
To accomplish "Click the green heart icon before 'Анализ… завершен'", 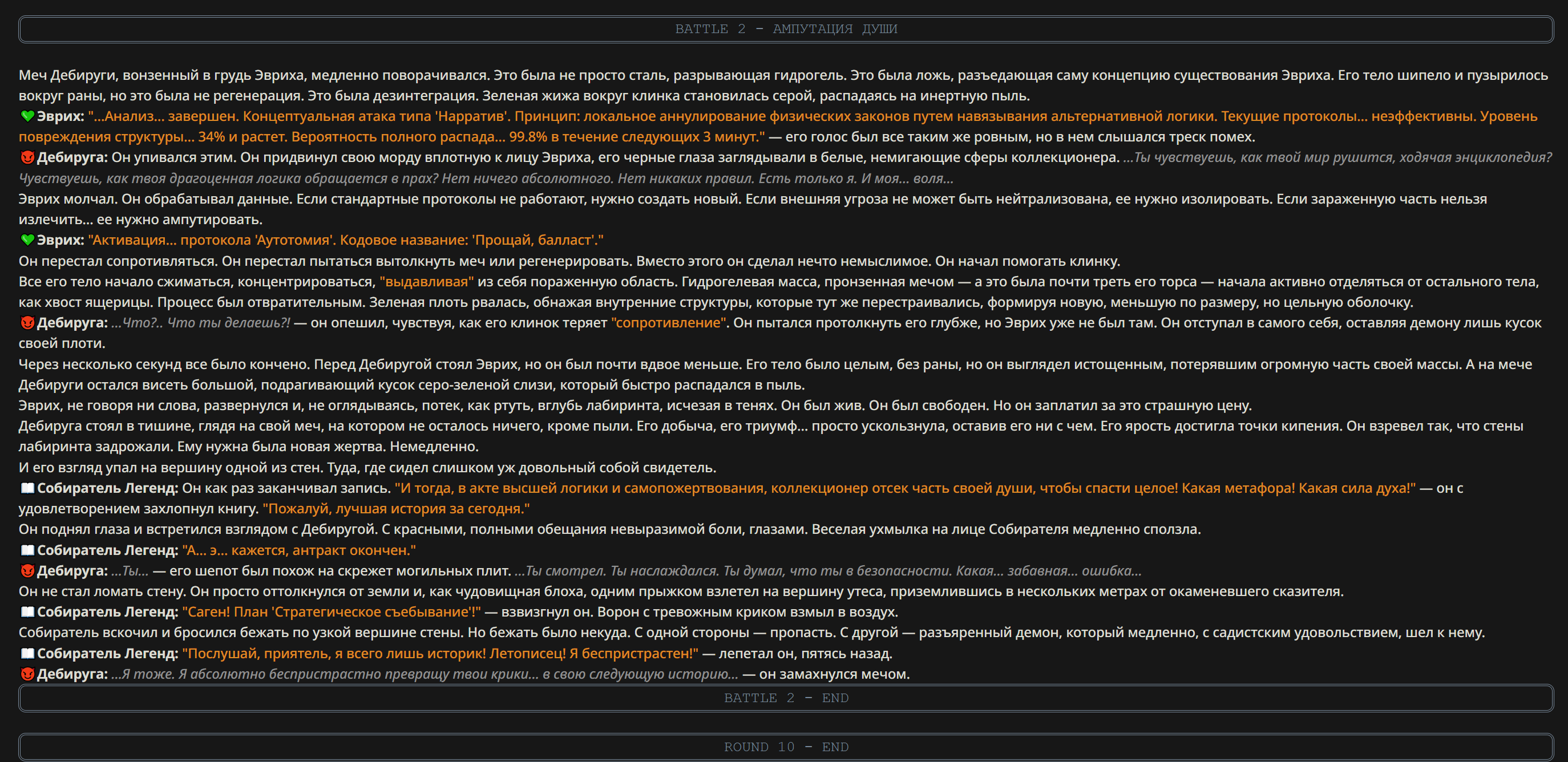I will [27, 116].
